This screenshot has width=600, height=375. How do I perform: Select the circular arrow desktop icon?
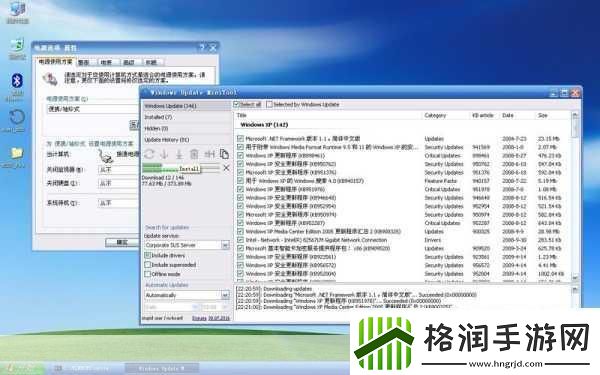click(x=17, y=117)
